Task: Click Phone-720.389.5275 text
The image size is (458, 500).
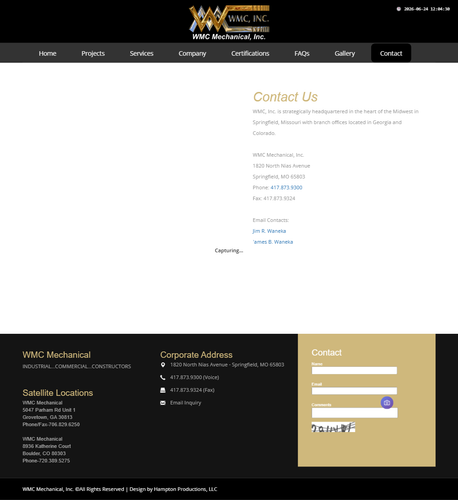Action: (46, 461)
